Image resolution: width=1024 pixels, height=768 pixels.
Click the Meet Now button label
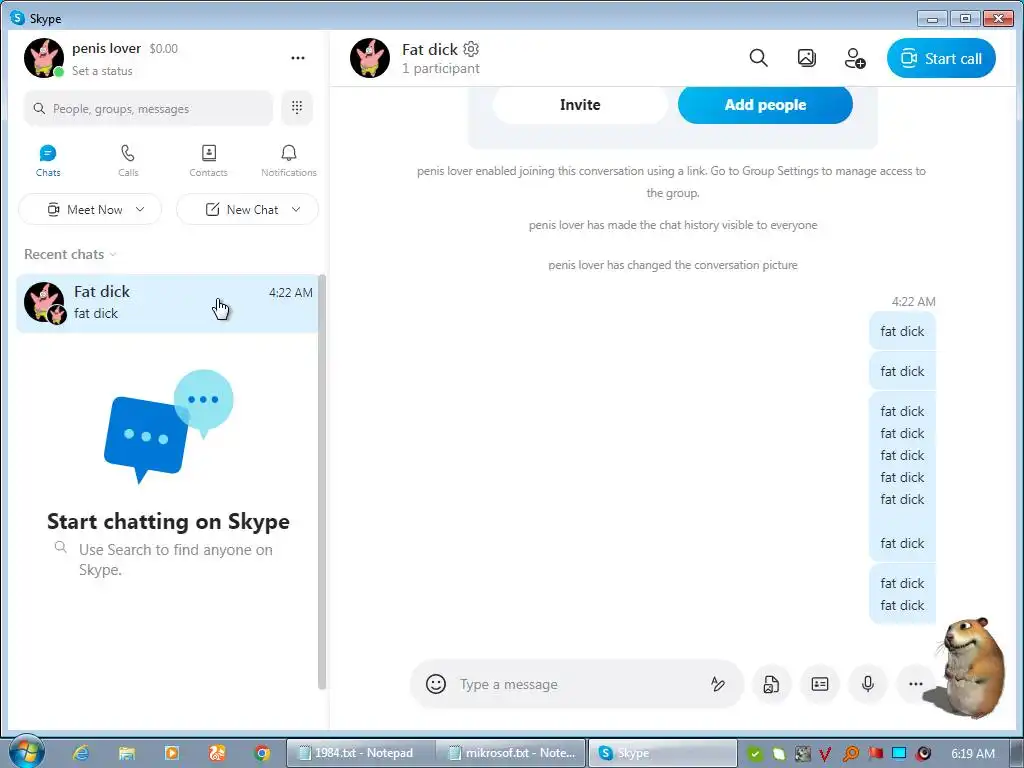[95, 210]
